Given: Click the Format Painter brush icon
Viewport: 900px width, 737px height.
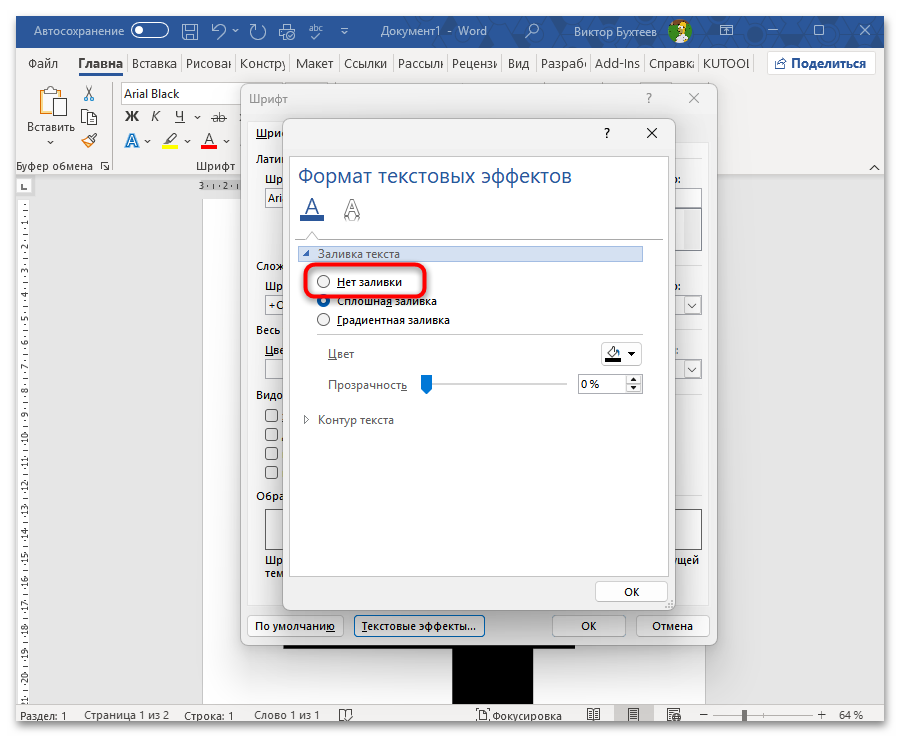Looking at the screenshot, I should click(89, 140).
